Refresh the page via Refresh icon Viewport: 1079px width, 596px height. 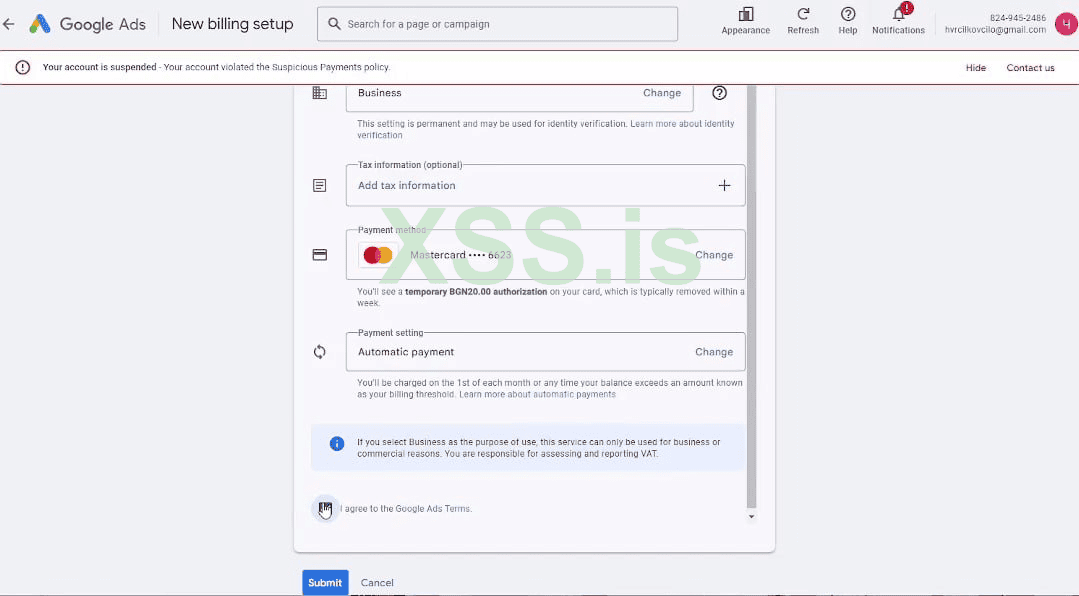(803, 21)
